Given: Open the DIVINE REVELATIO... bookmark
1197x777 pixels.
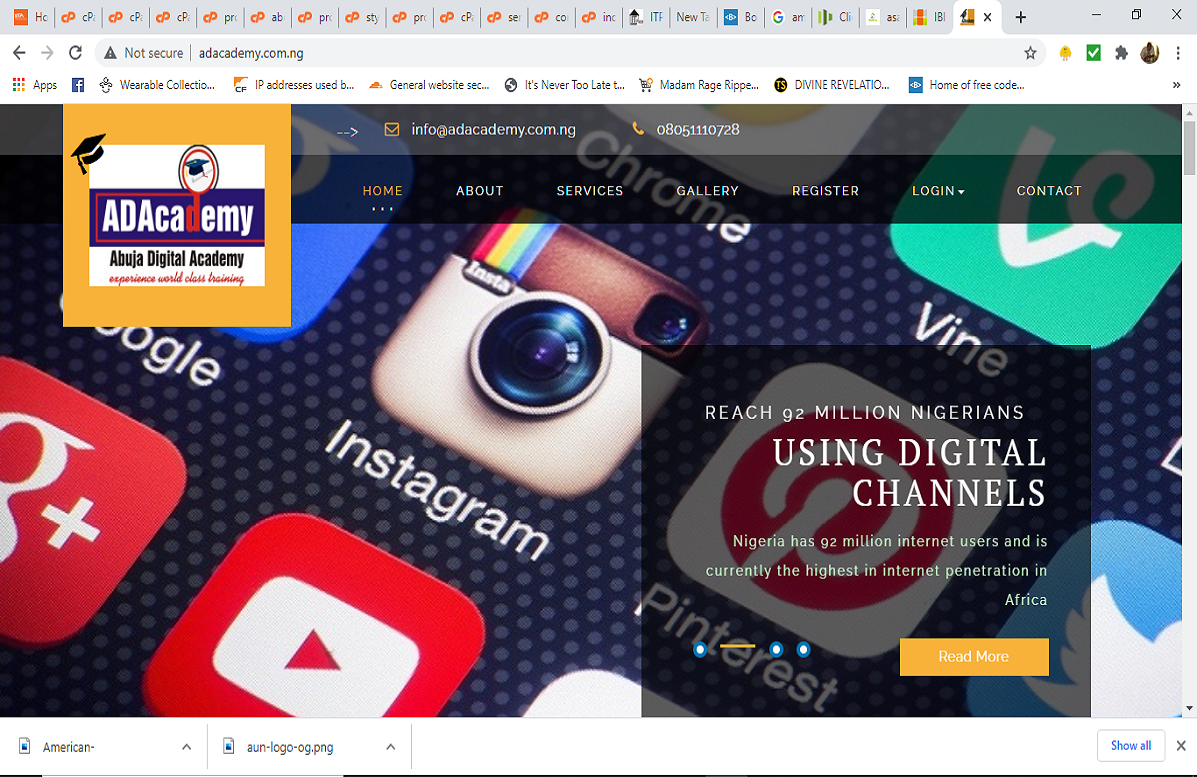Looking at the screenshot, I should [x=832, y=85].
